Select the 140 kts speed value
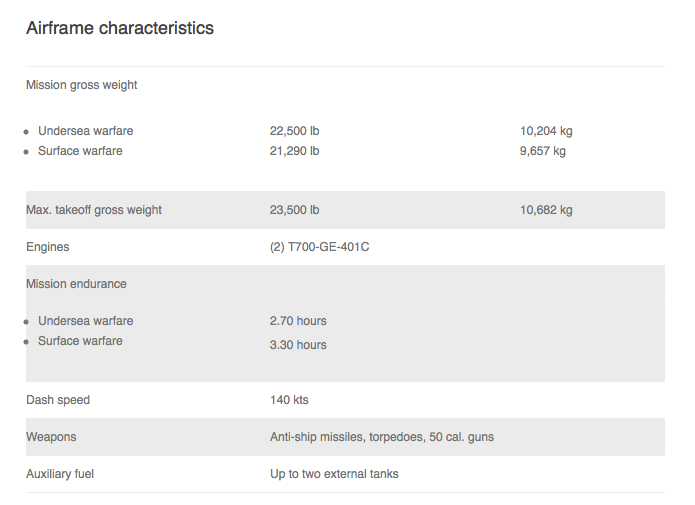The width and height of the screenshot is (695, 505). (x=289, y=399)
